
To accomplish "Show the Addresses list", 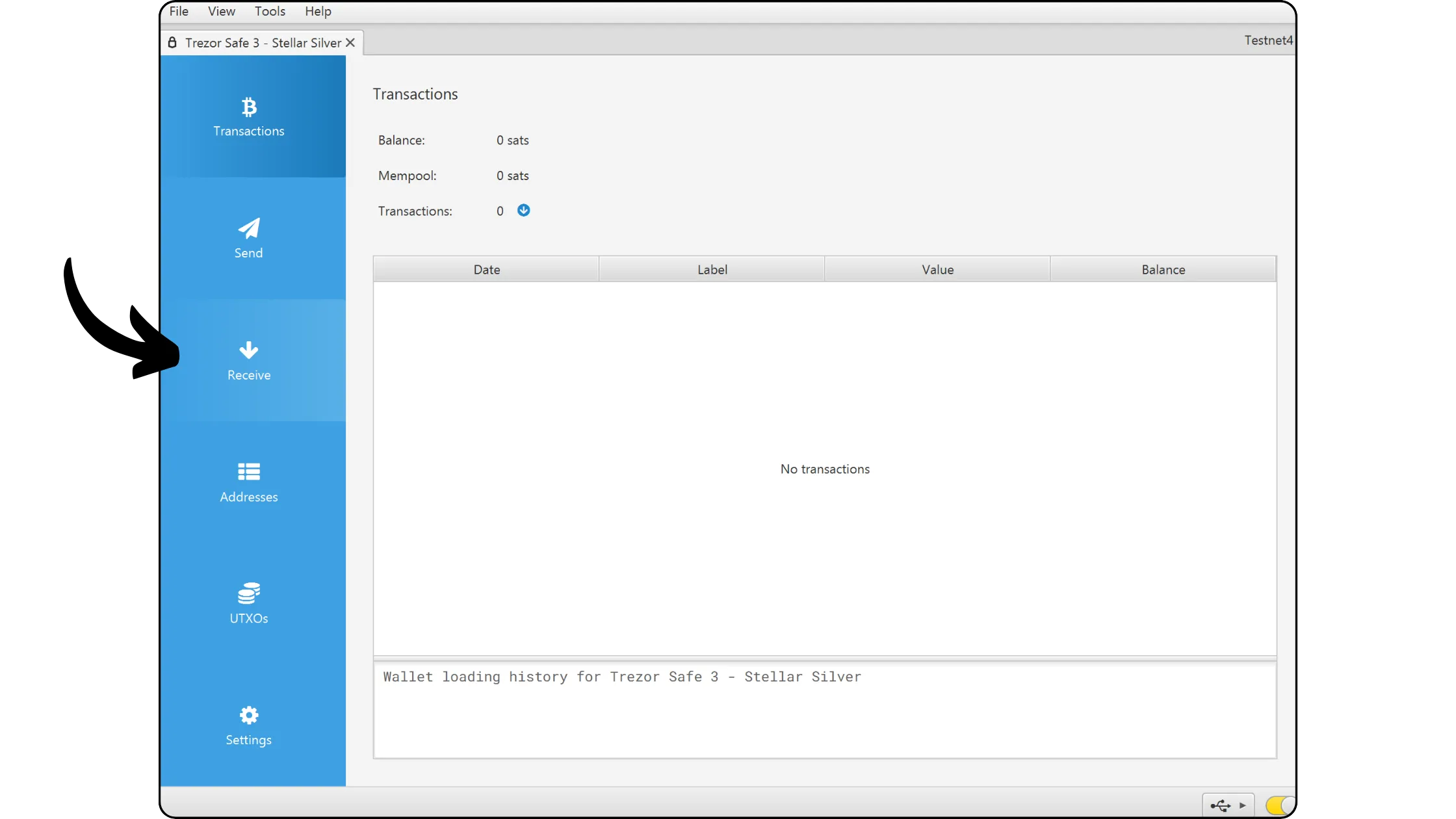I will [x=253, y=482].
